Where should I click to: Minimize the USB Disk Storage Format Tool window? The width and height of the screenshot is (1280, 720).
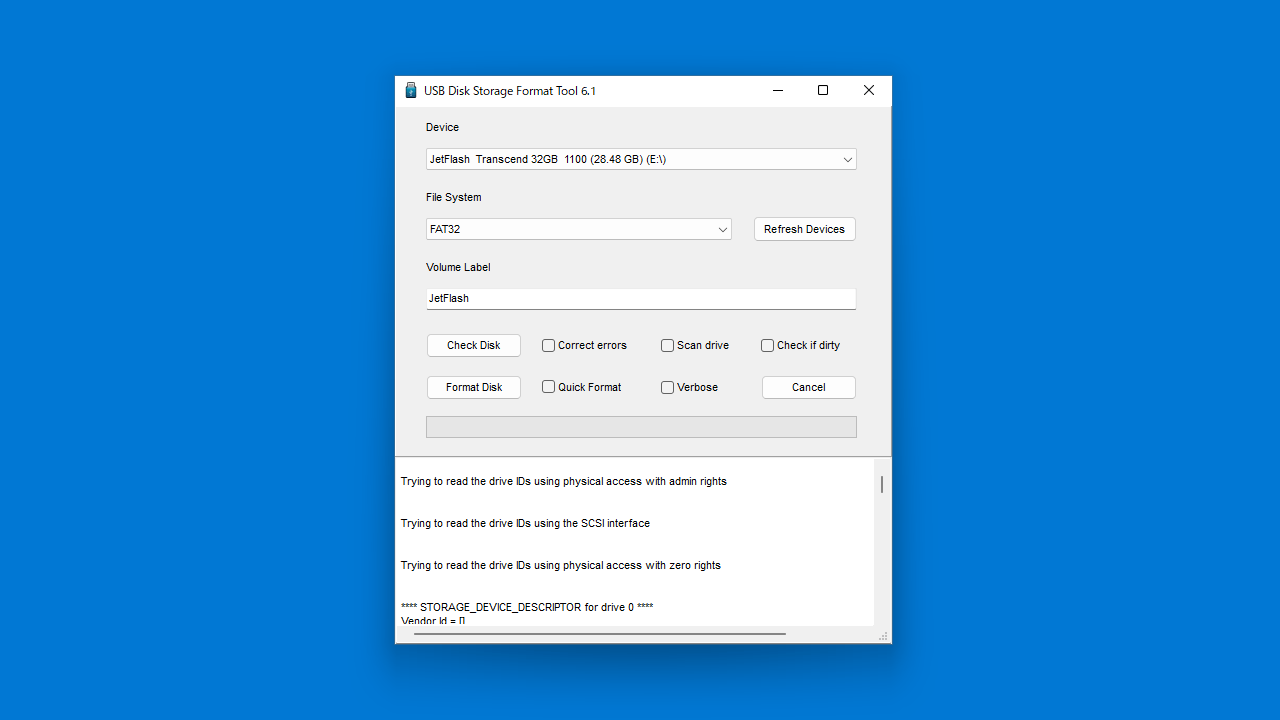point(778,91)
